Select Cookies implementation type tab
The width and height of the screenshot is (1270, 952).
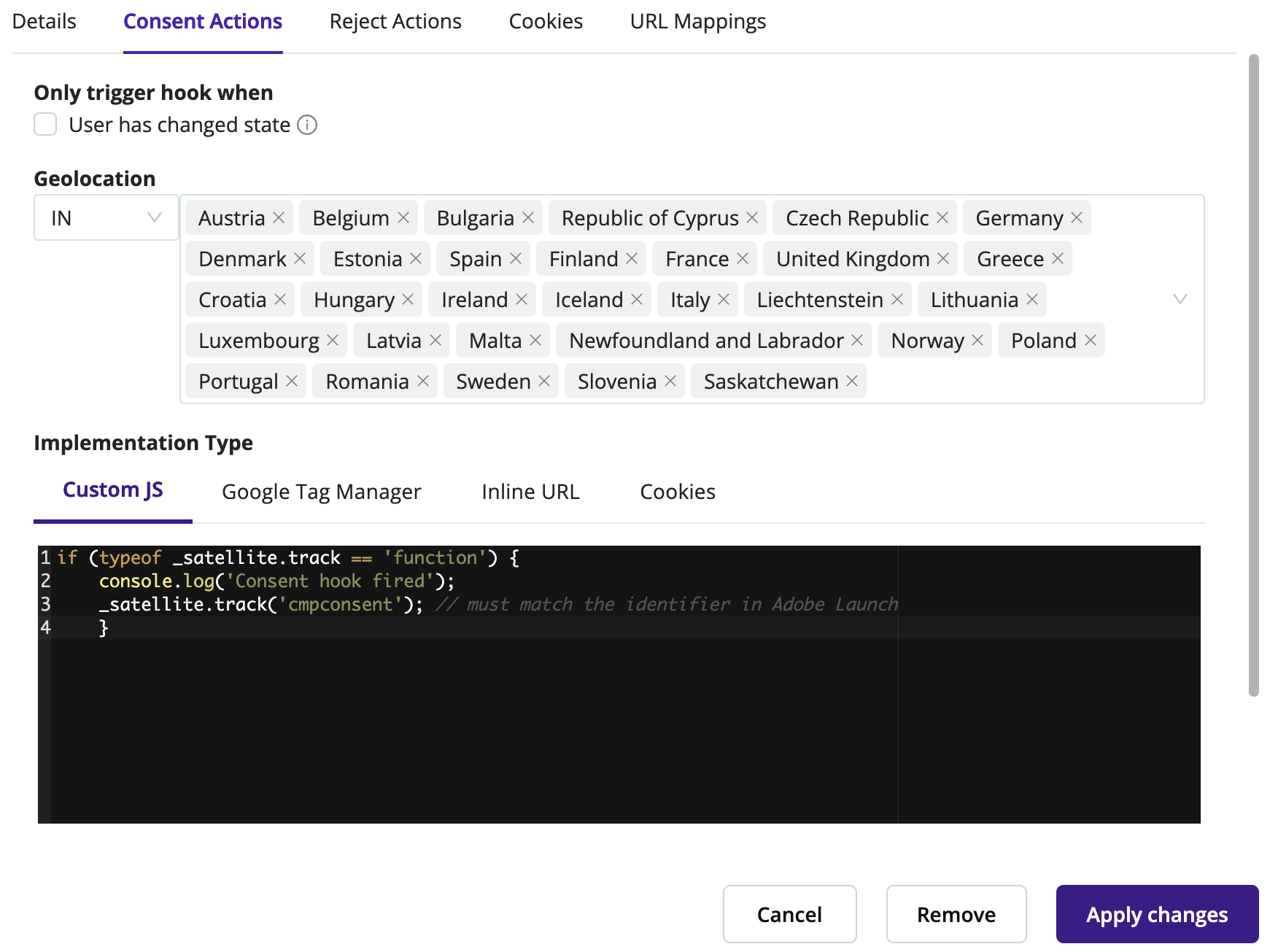point(678,492)
